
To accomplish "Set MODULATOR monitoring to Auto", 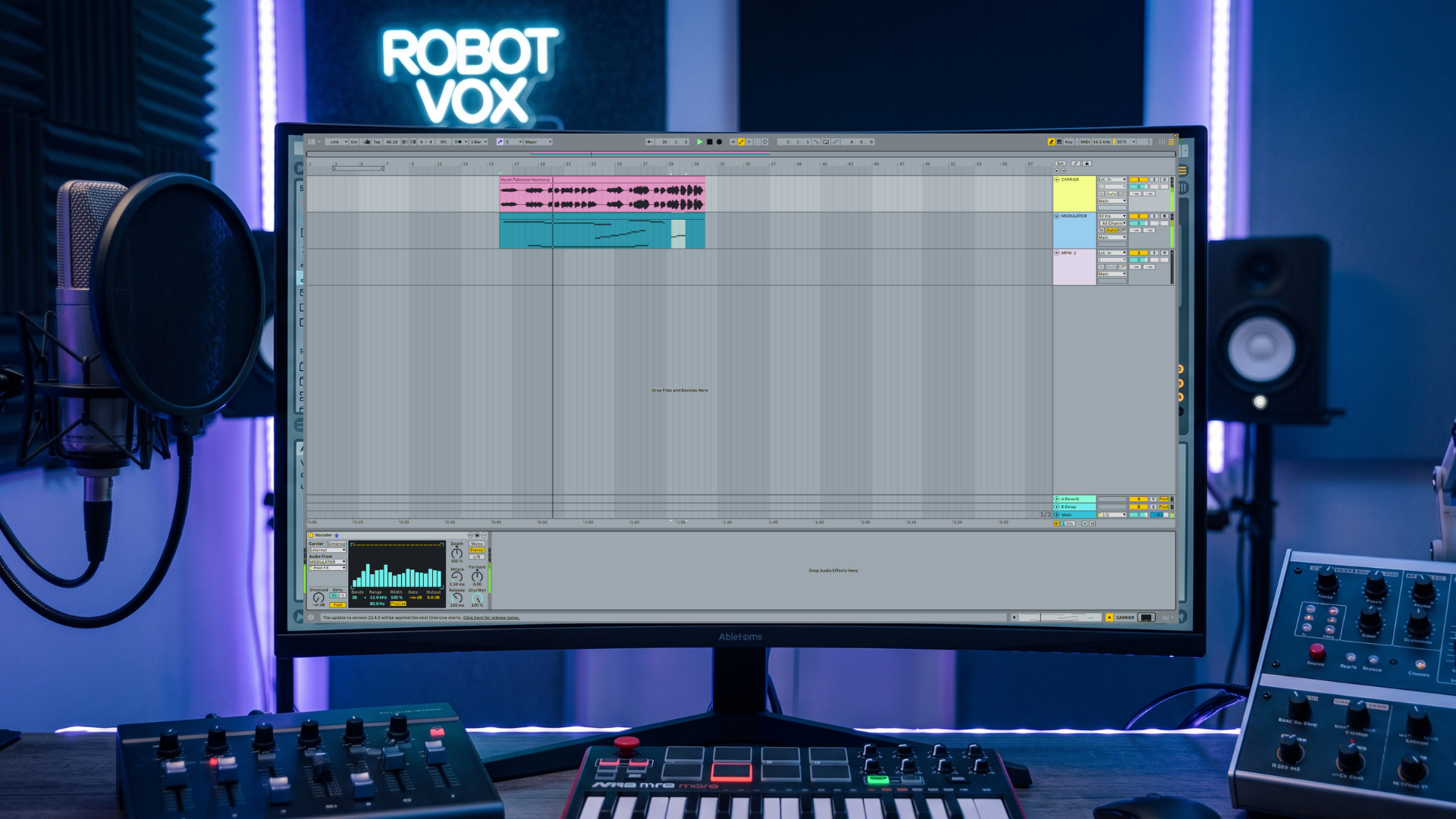I will point(1111,230).
